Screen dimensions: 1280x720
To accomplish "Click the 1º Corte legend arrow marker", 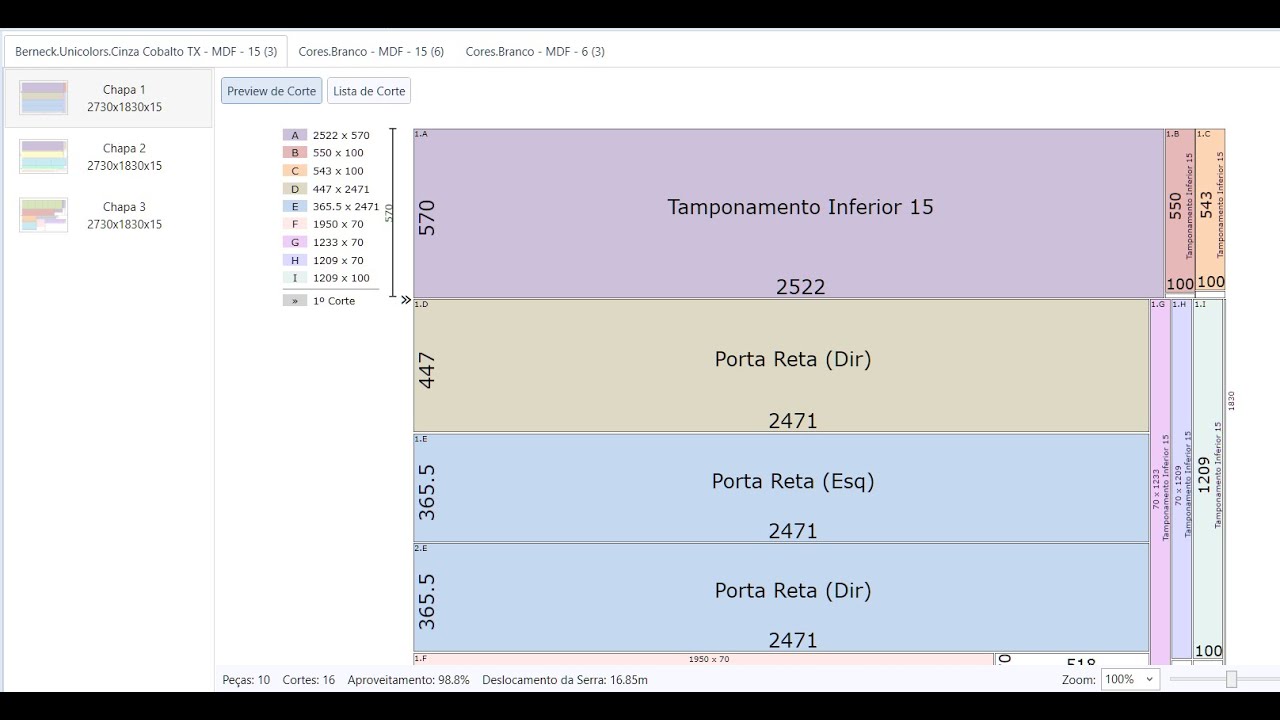I will click(295, 300).
